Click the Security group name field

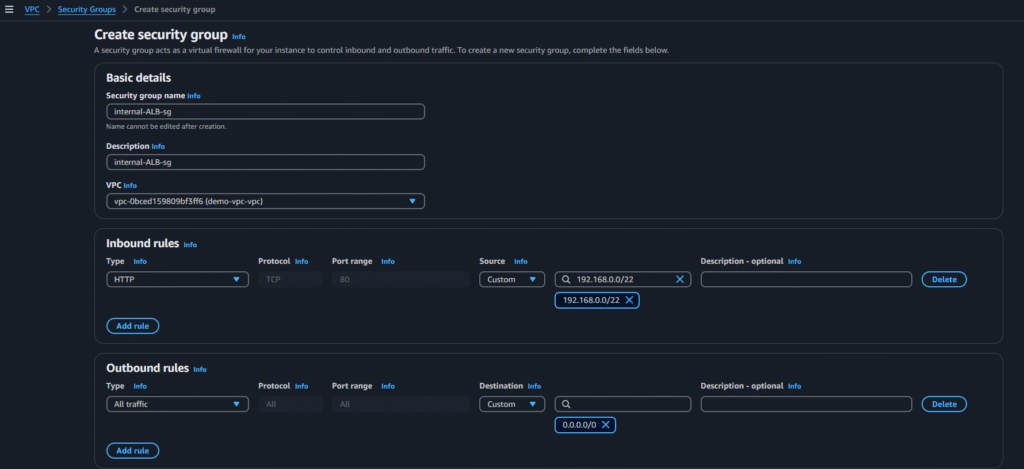pyautogui.click(x=265, y=112)
